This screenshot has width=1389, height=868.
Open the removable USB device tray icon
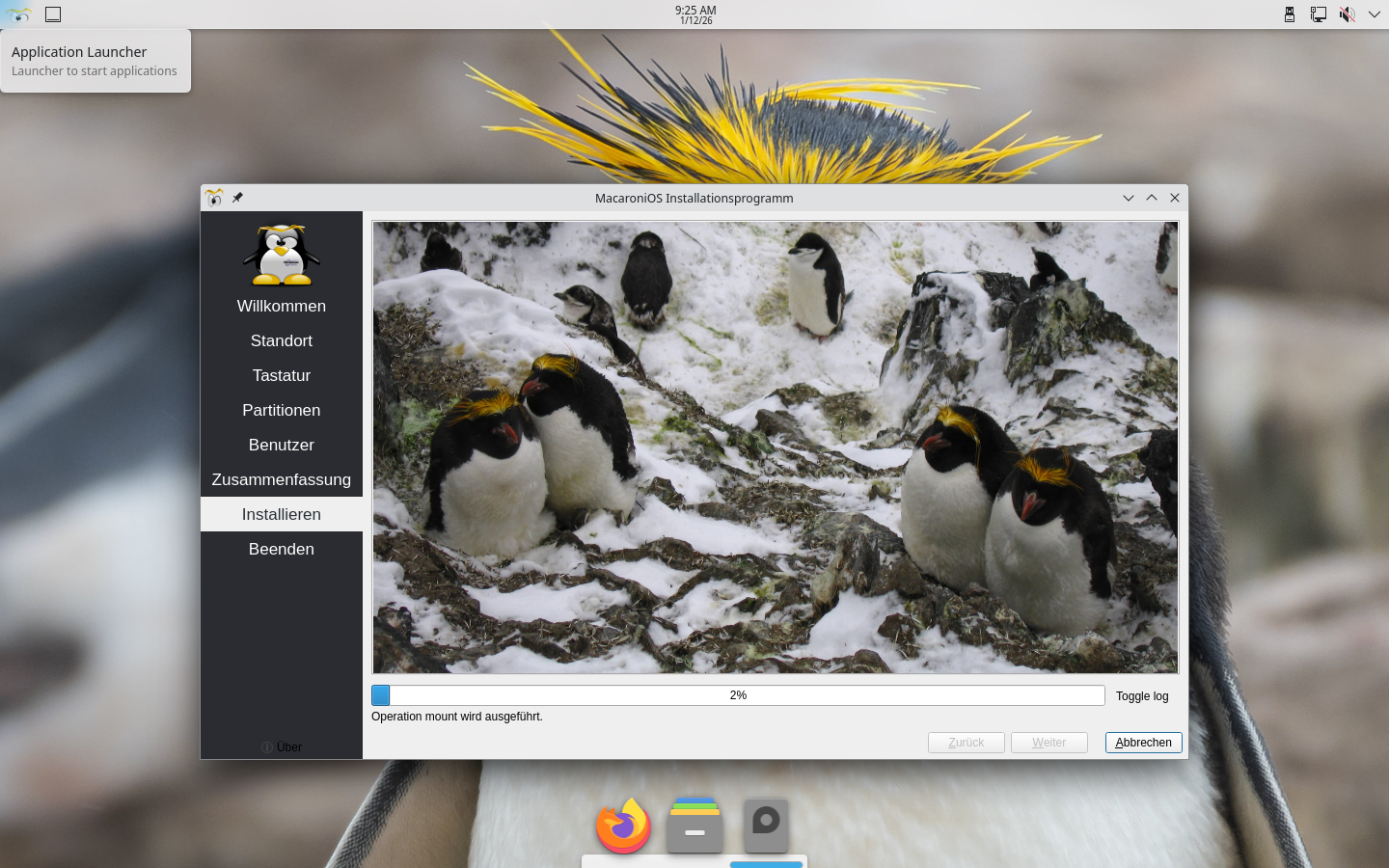(1290, 14)
